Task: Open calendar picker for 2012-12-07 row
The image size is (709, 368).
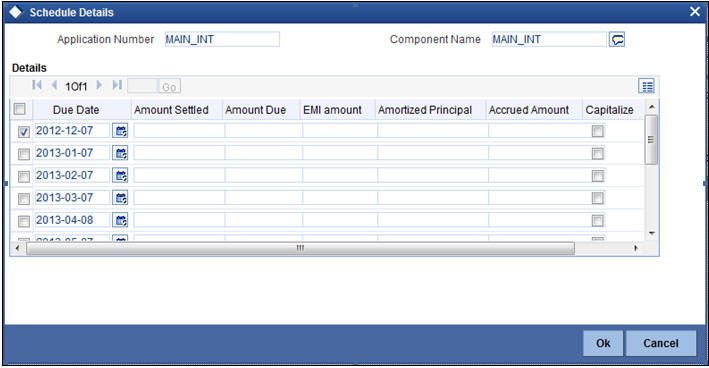Action: pyautogui.click(x=120, y=131)
